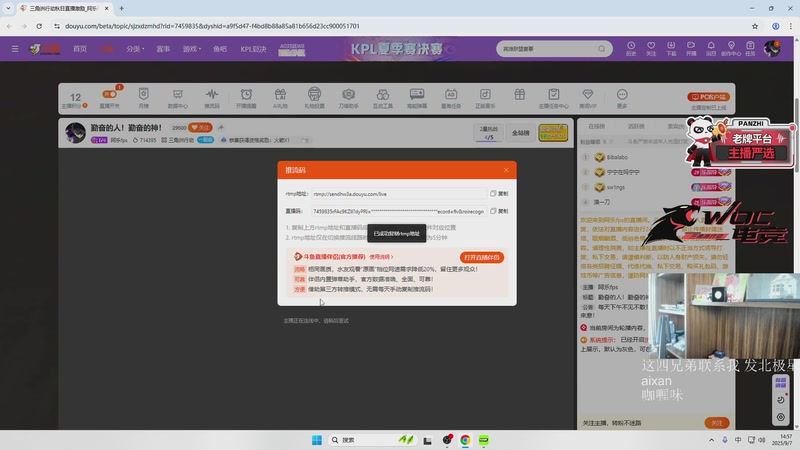Expand the system tray hidden icons chevron
The height and width of the screenshot is (450, 800).
(x=711, y=440)
